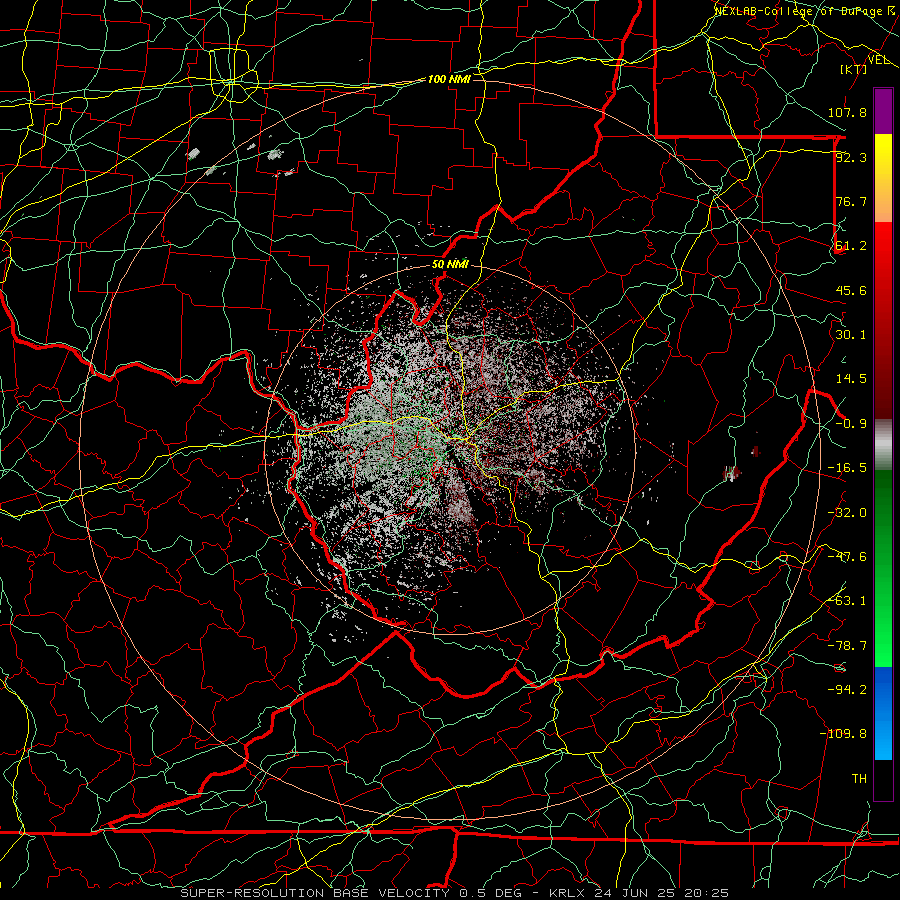
Task: Click the -32.0 scale value
Action: [x=847, y=513]
